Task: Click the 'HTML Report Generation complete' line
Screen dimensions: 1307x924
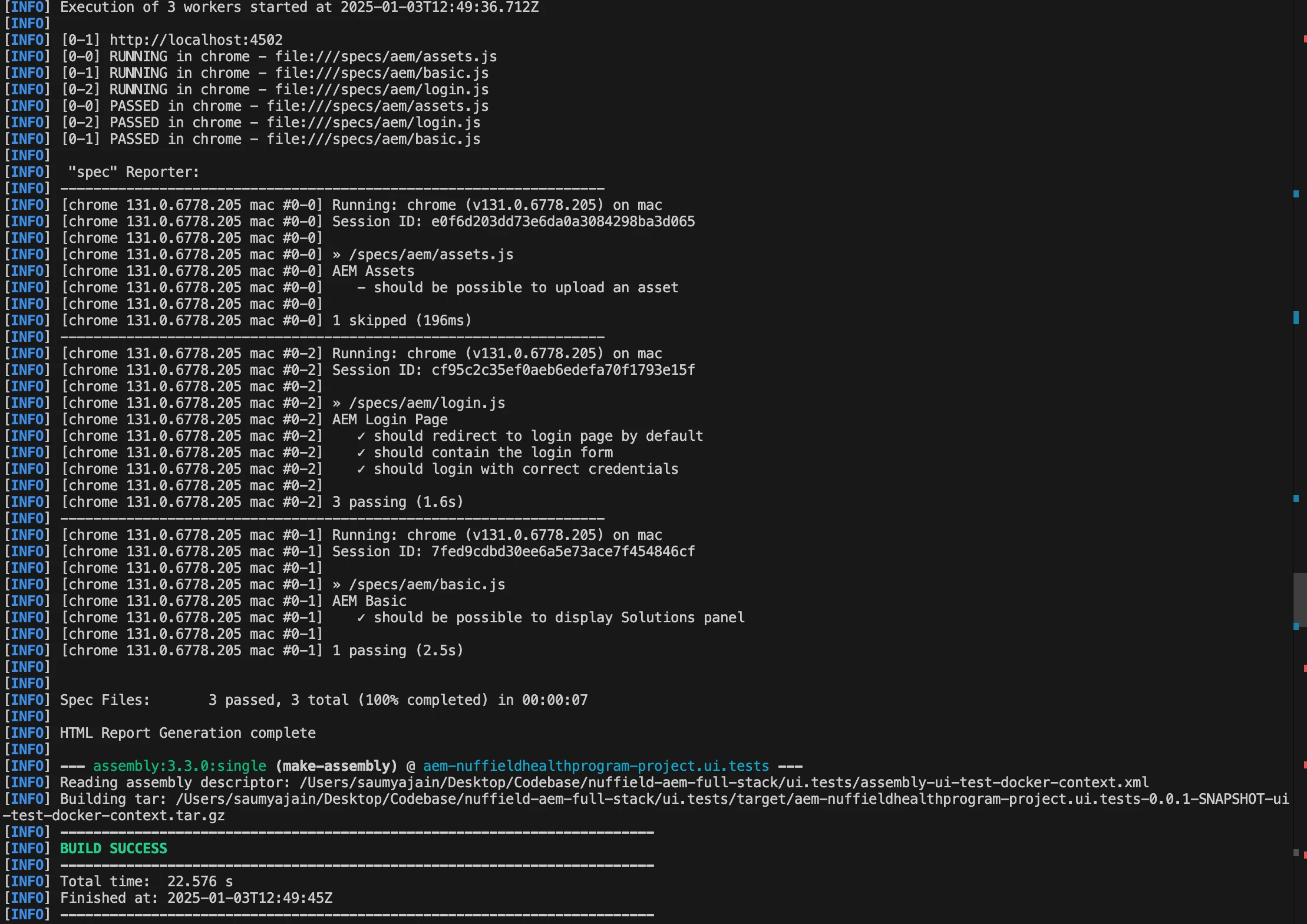Action: (187, 733)
